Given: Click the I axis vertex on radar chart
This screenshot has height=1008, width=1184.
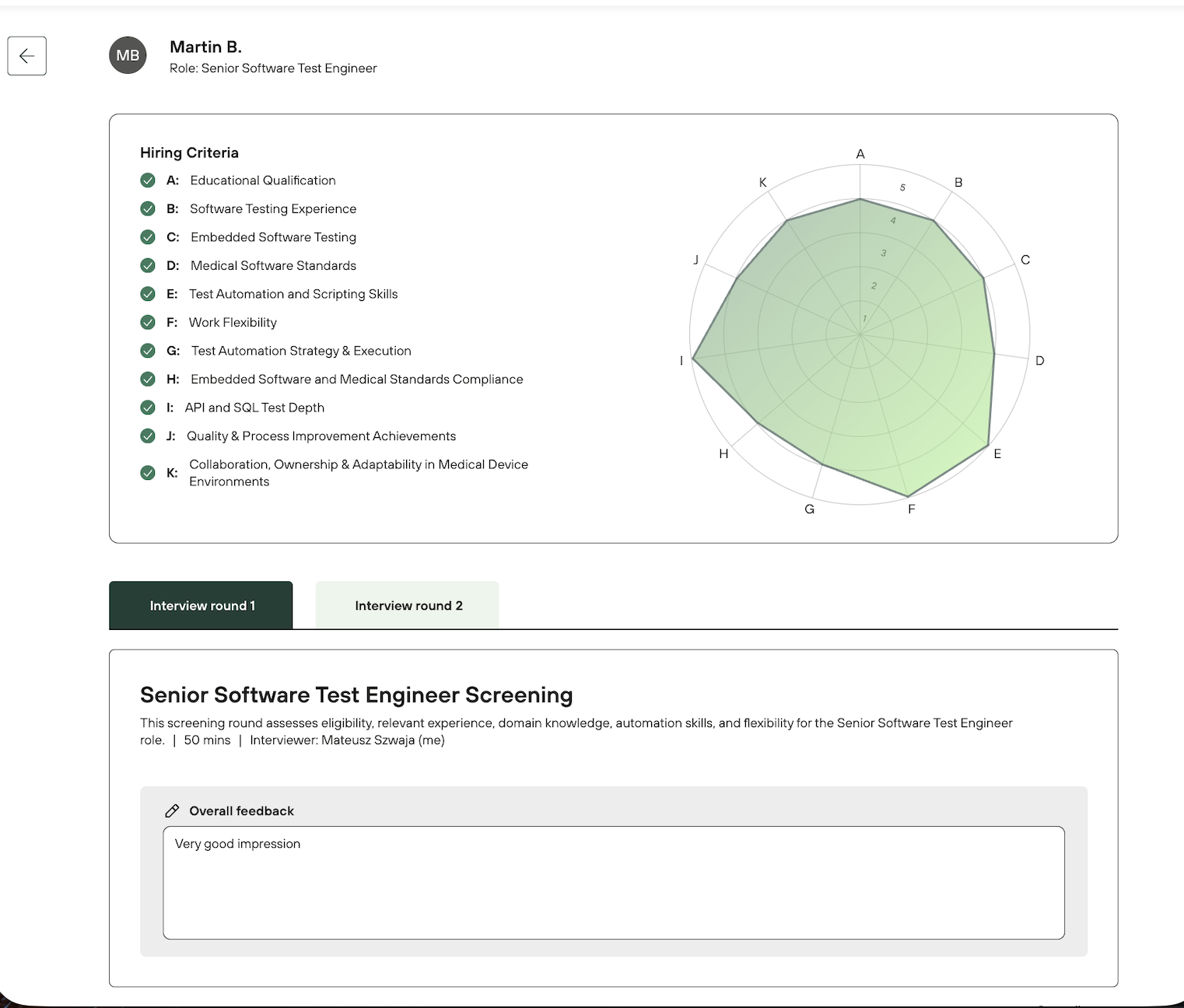Looking at the screenshot, I should click(x=693, y=359).
